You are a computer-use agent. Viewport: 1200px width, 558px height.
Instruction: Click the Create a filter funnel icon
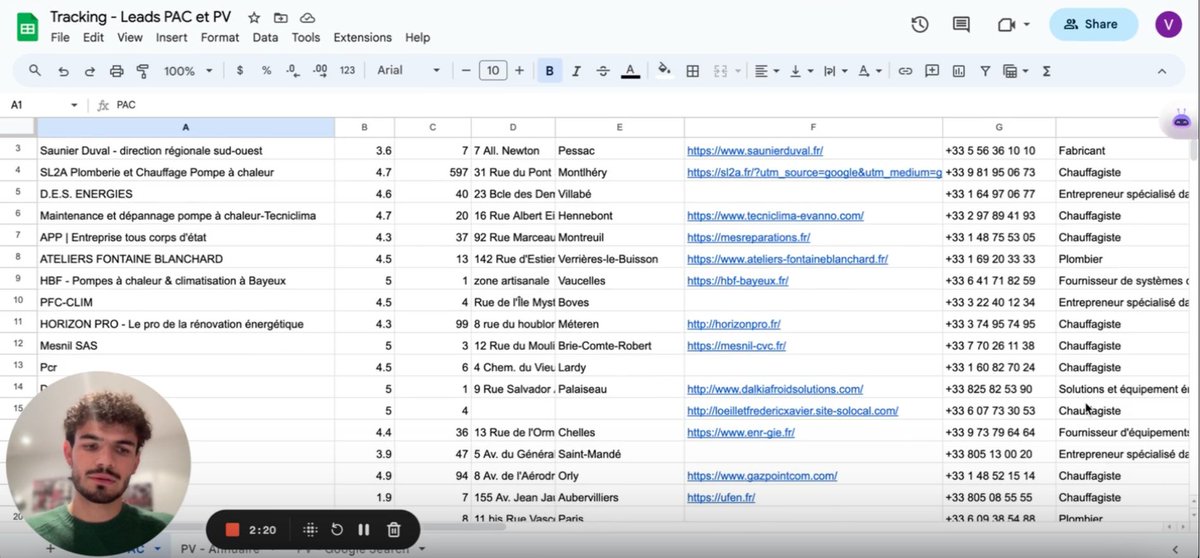pos(985,71)
